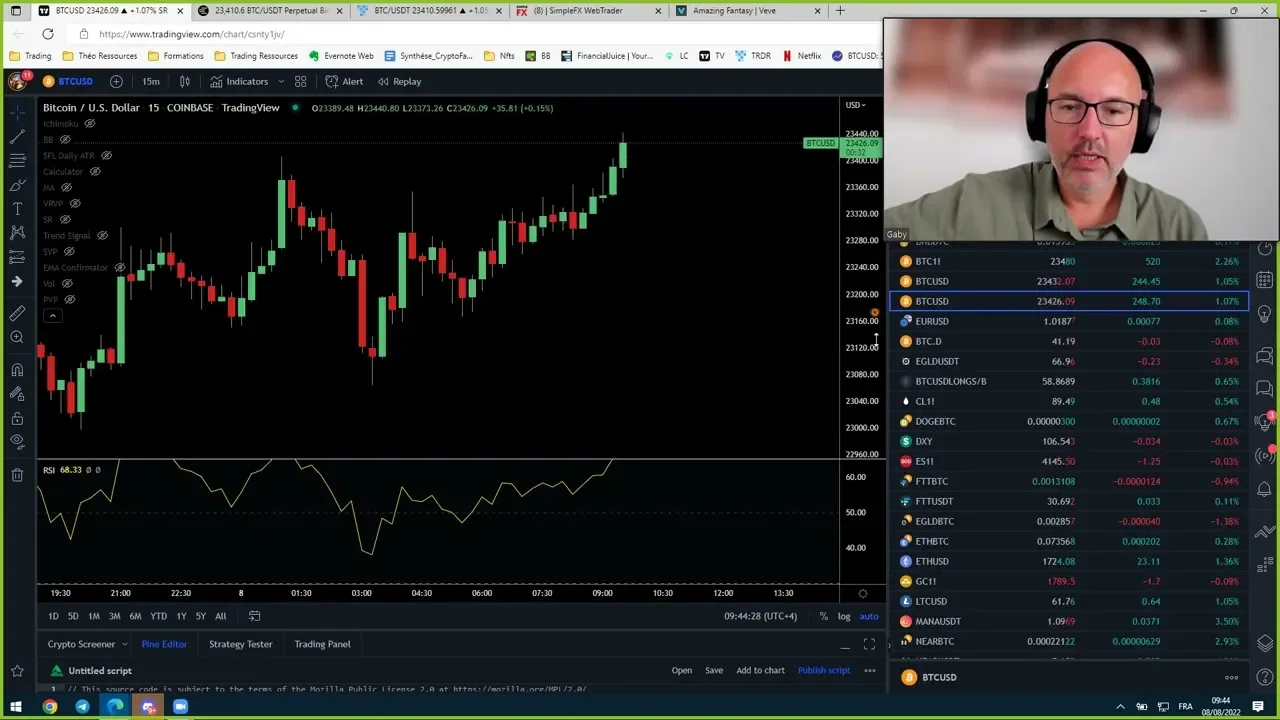This screenshot has width=1280, height=720.
Task: Open the USD currency dropdown
Action: (857, 105)
